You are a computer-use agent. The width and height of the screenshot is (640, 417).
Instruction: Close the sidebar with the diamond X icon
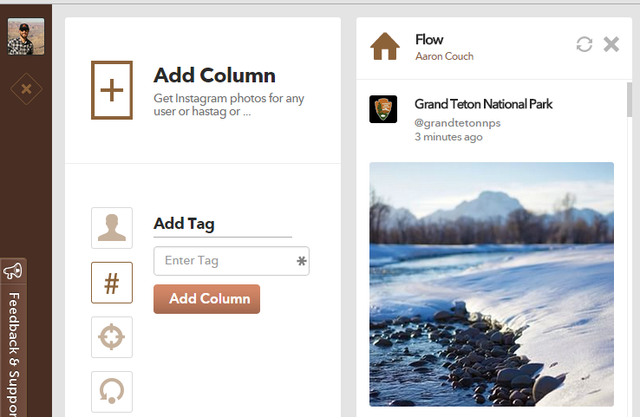tap(26, 89)
